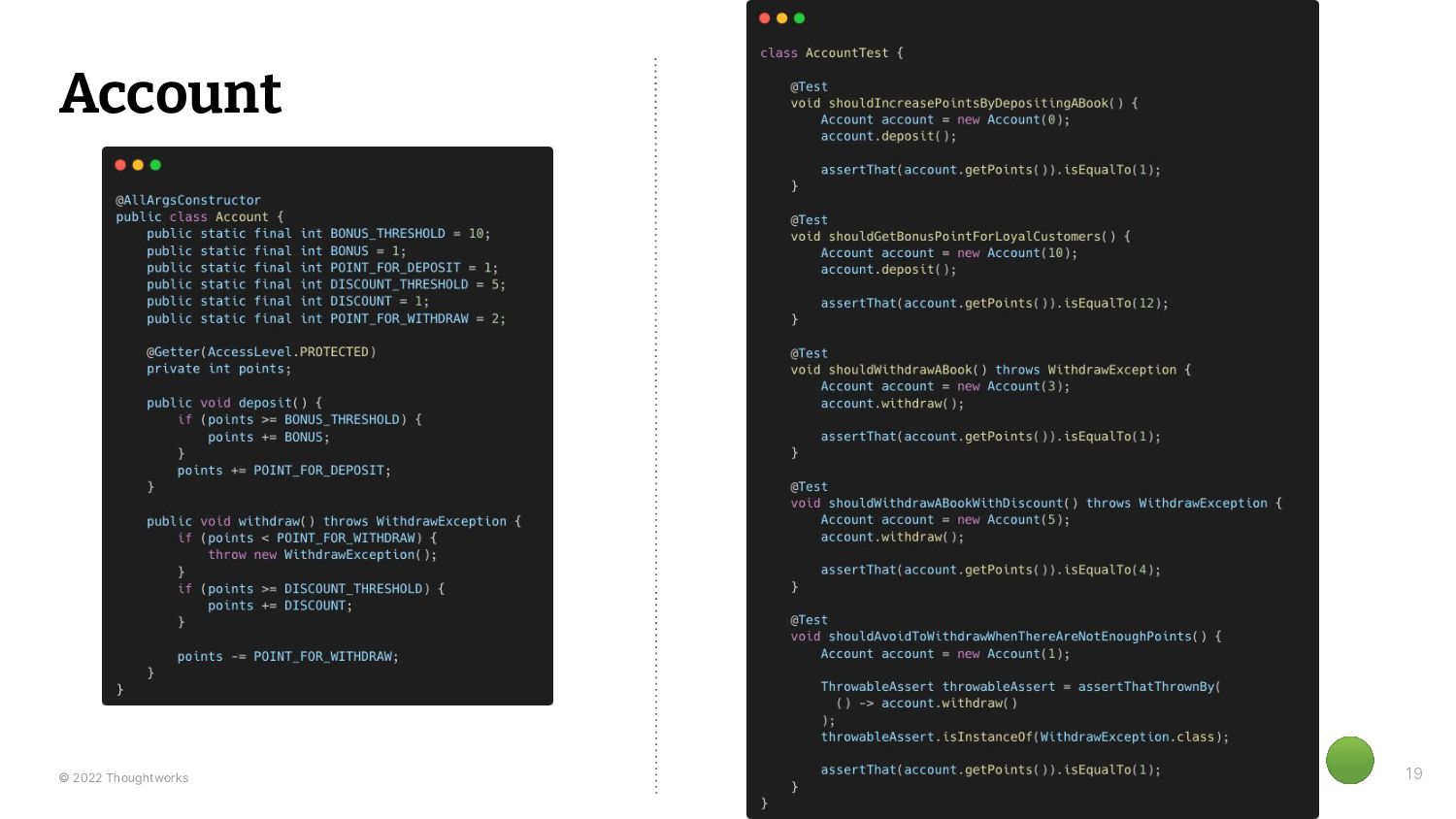This screenshot has width=1456, height=819.
Task: Click the "shouldIncreasePointsByDepositingABook()" test method name
Action: (x=976, y=103)
